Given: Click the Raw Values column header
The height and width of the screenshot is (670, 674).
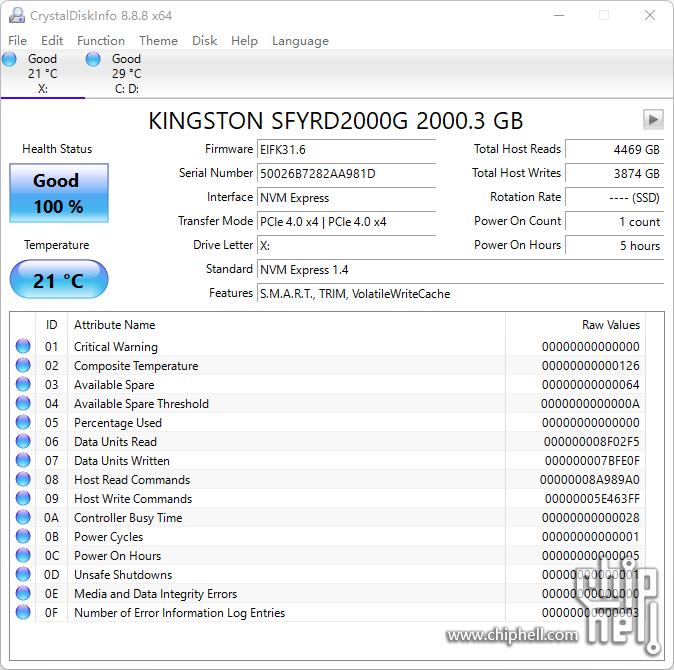Looking at the screenshot, I should pyautogui.click(x=575, y=325).
